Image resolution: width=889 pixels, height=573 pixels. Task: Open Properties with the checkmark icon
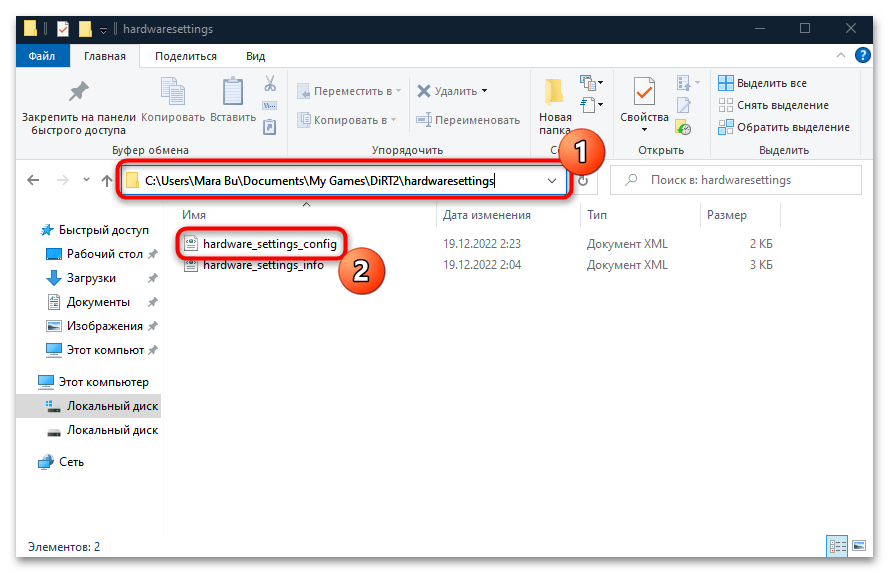(x=644, y=93)
